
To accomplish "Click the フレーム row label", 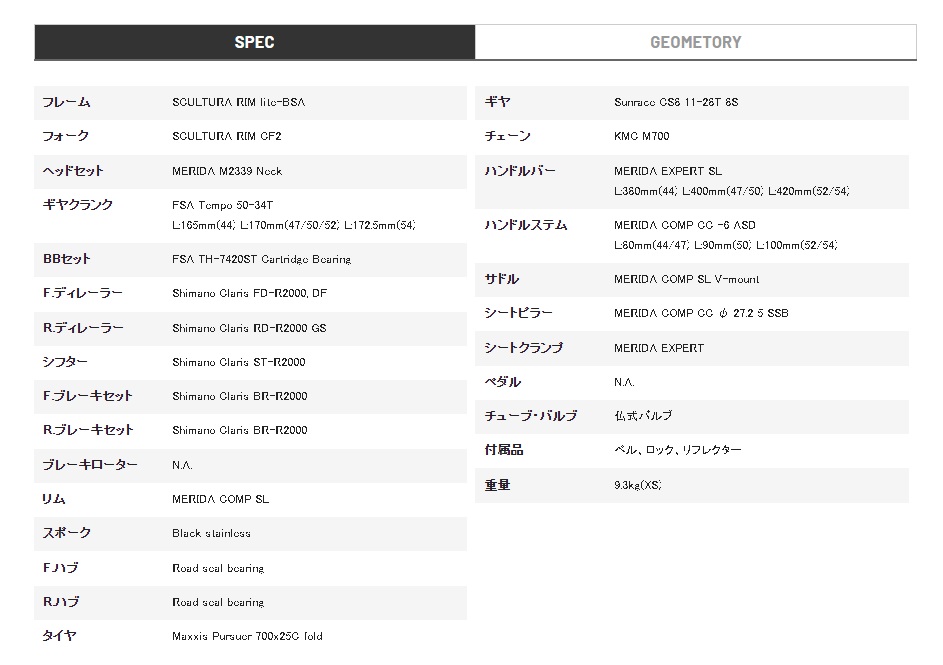I will click(x=66, y=102).
